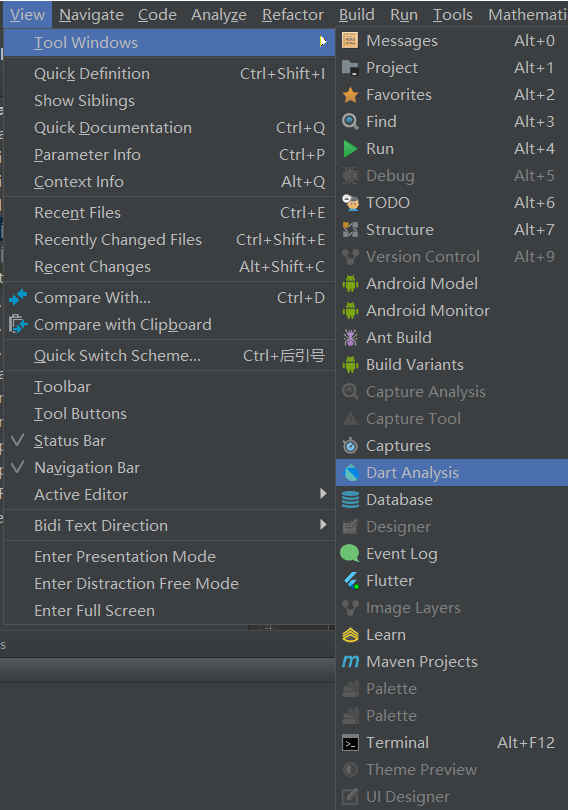Click the green Run play icon
Image resolution: width=568 pixels, height=810 pixels.
pyautogui.click(x=350, y=149)
